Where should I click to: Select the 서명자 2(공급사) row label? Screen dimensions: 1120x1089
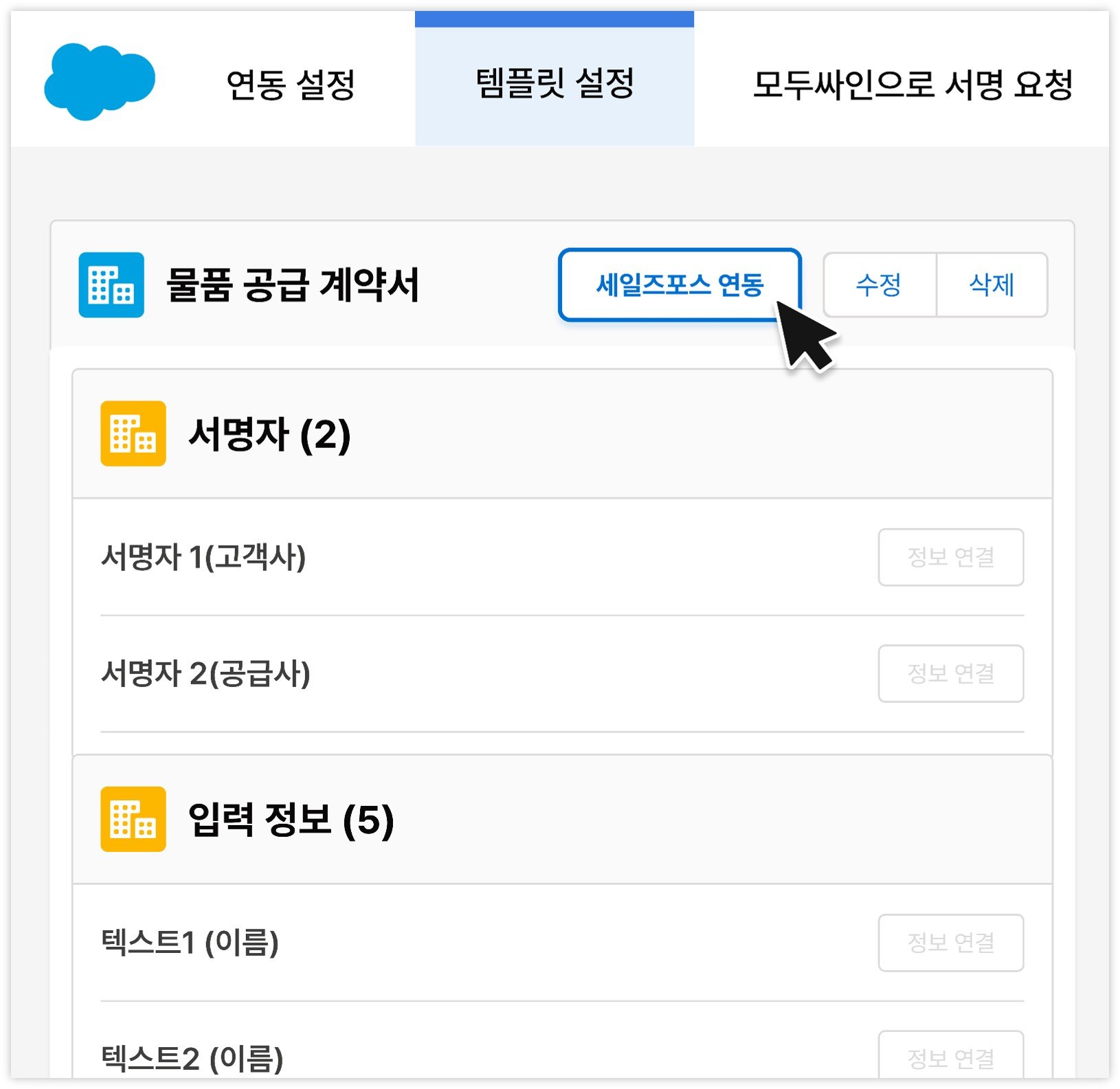point(205,673)
